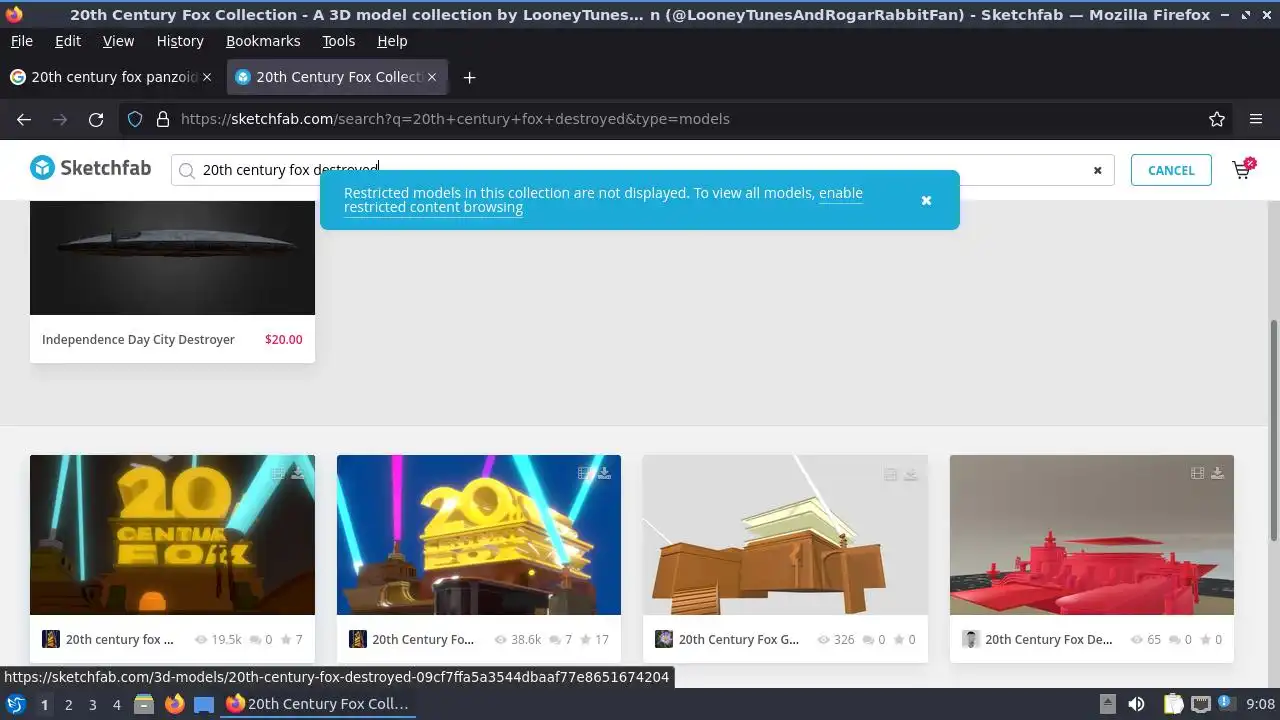View site security info via the padlock icon
The height and width of the screenshot is (720, 1280).
(163, 119)
